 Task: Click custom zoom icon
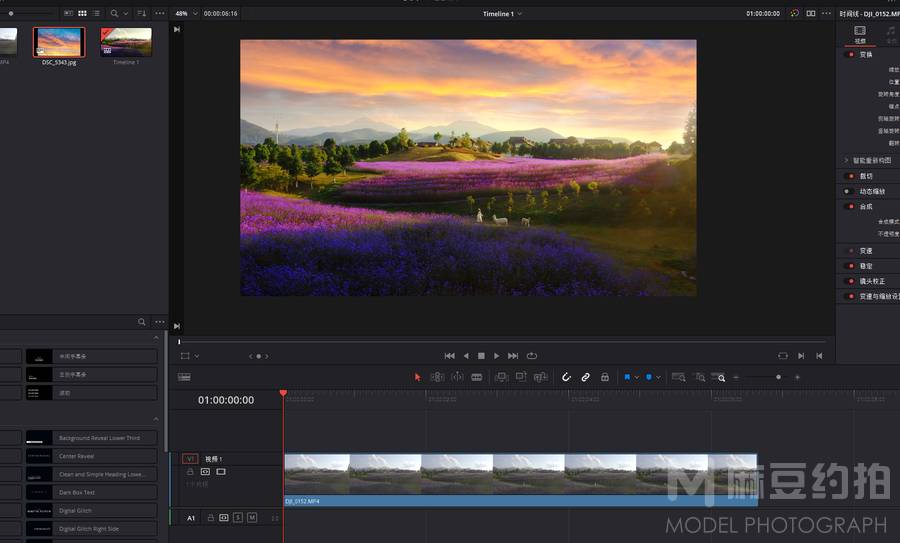point(719,377)
